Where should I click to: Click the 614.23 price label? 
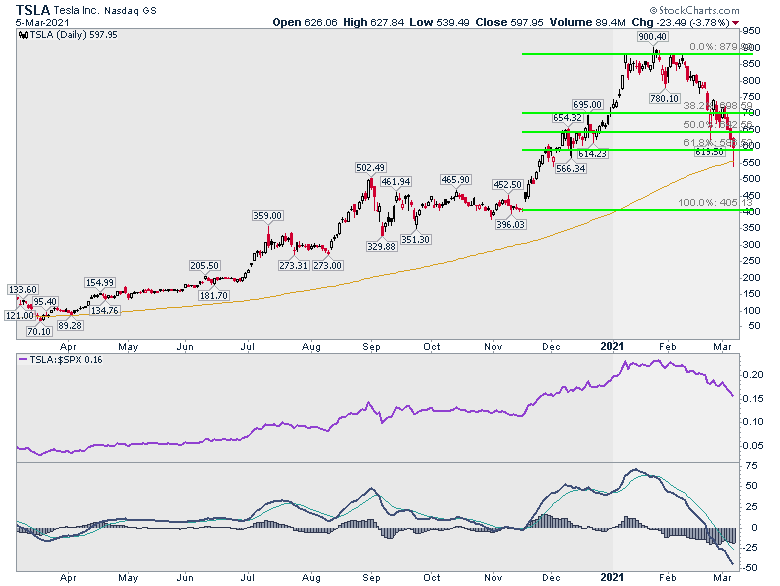coord(592,154)
